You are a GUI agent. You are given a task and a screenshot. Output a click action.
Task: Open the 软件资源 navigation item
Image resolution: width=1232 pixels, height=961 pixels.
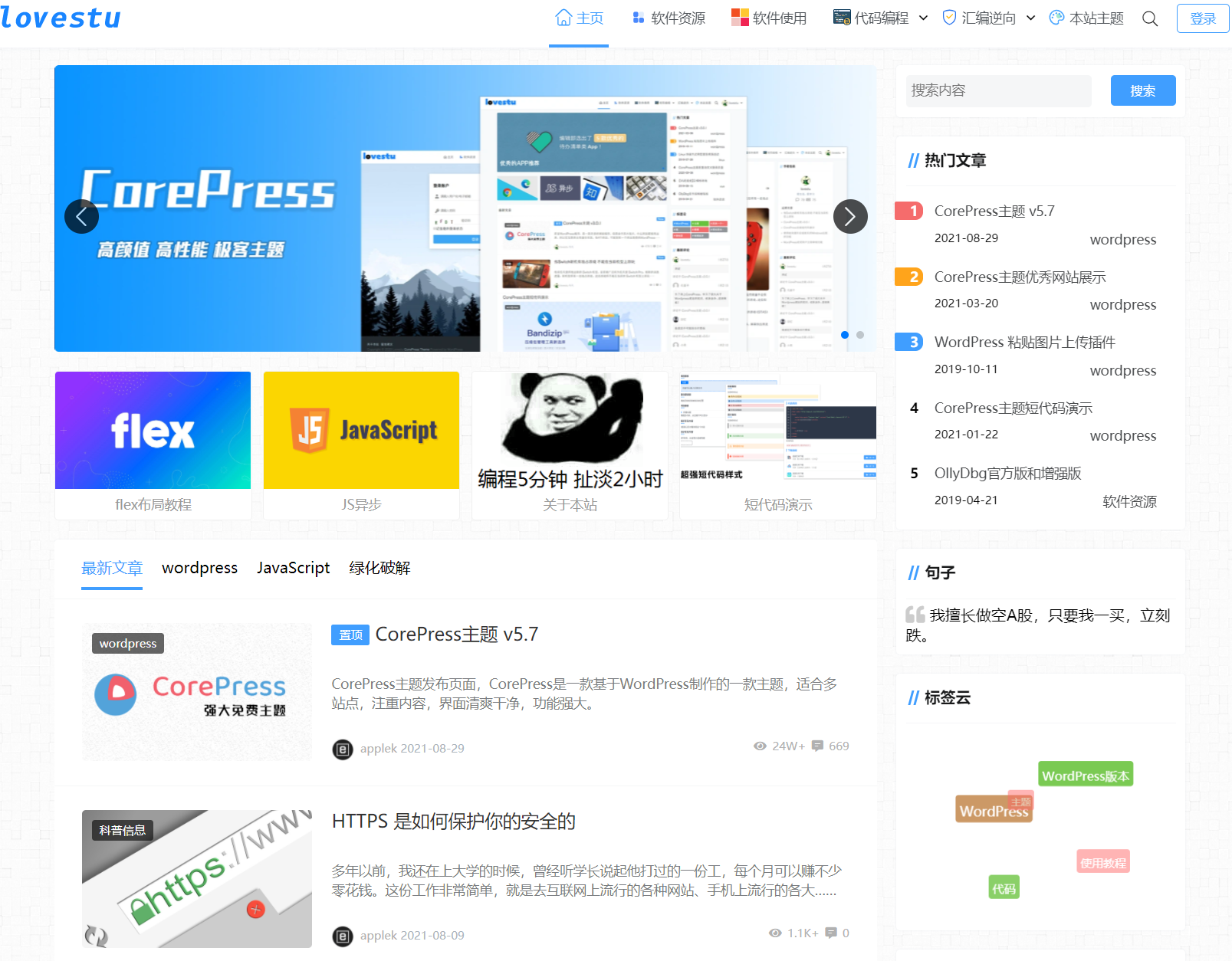coord(669,18)
